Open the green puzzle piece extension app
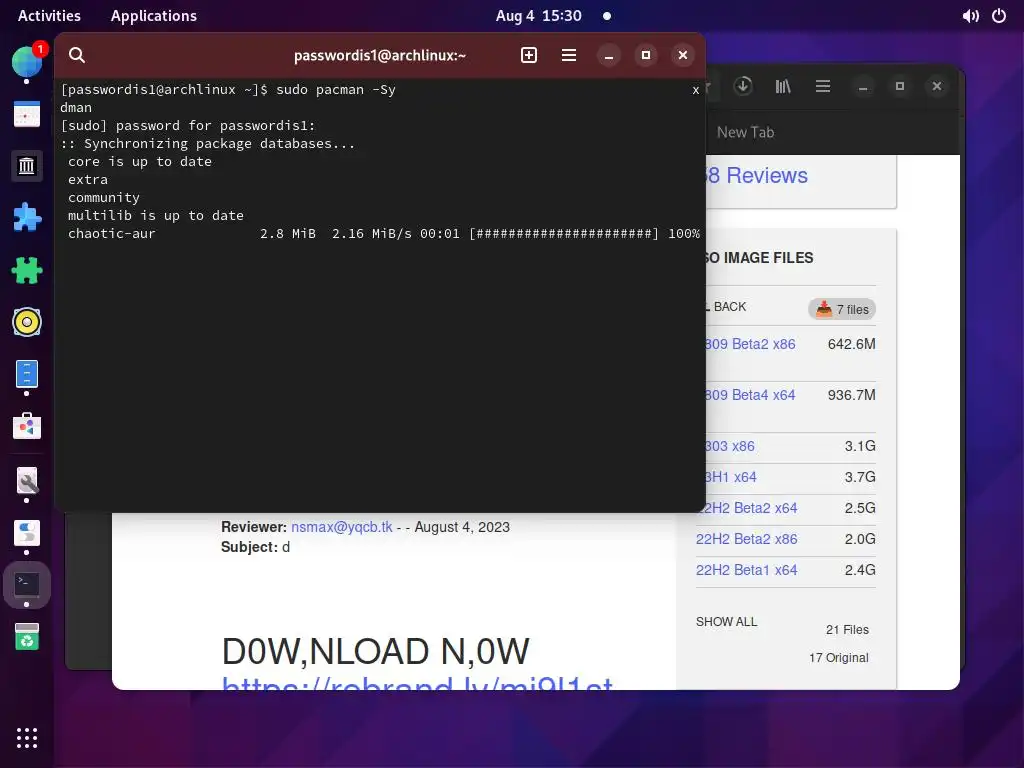 click(27, 270)
